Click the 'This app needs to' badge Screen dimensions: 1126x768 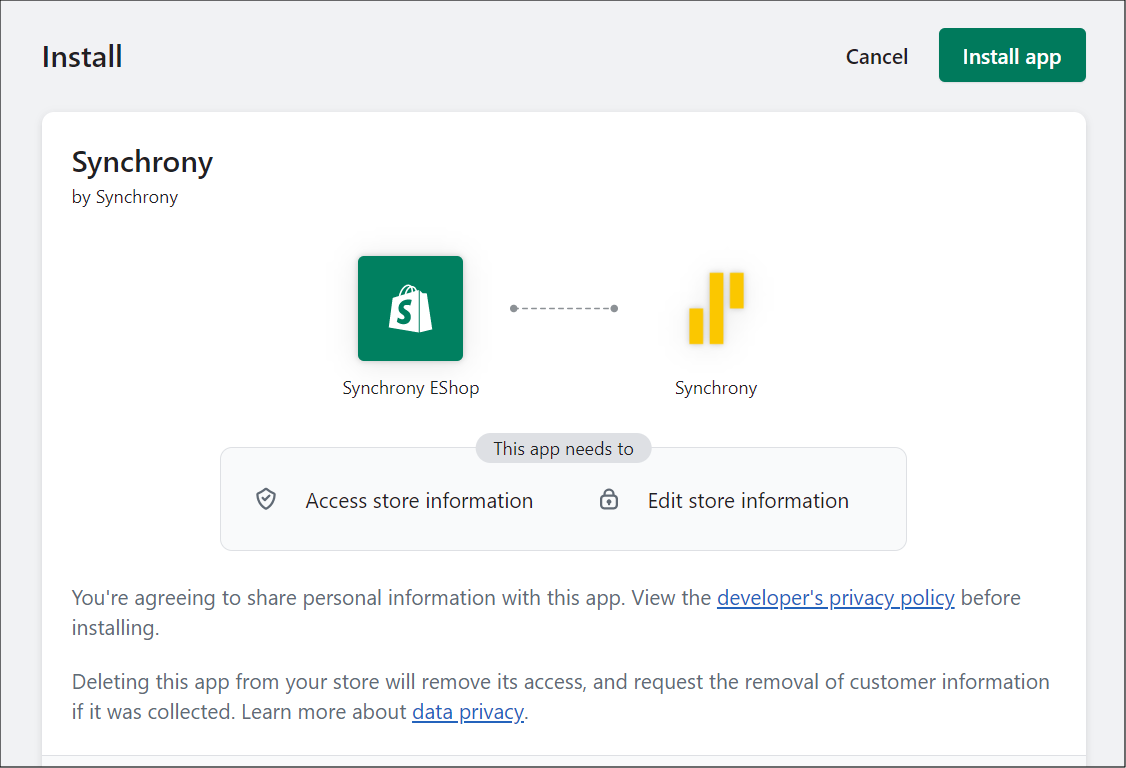point(563,448)
